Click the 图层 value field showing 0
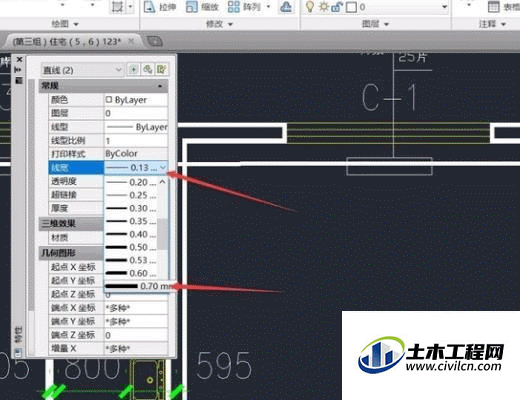Viewport: 520px width, 400px height. point(136,113)
